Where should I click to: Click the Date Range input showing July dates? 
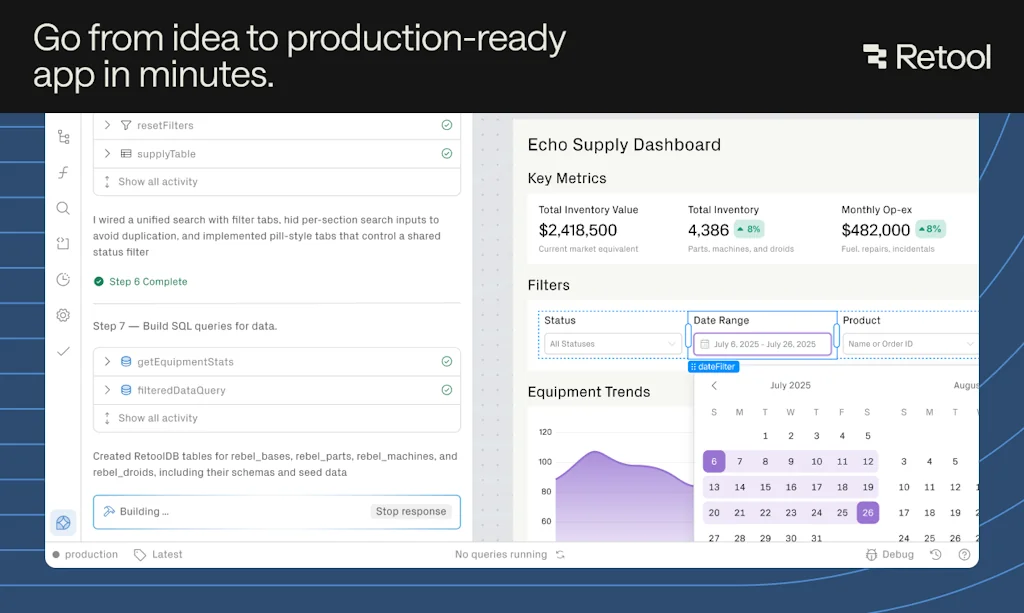(762, 343)
